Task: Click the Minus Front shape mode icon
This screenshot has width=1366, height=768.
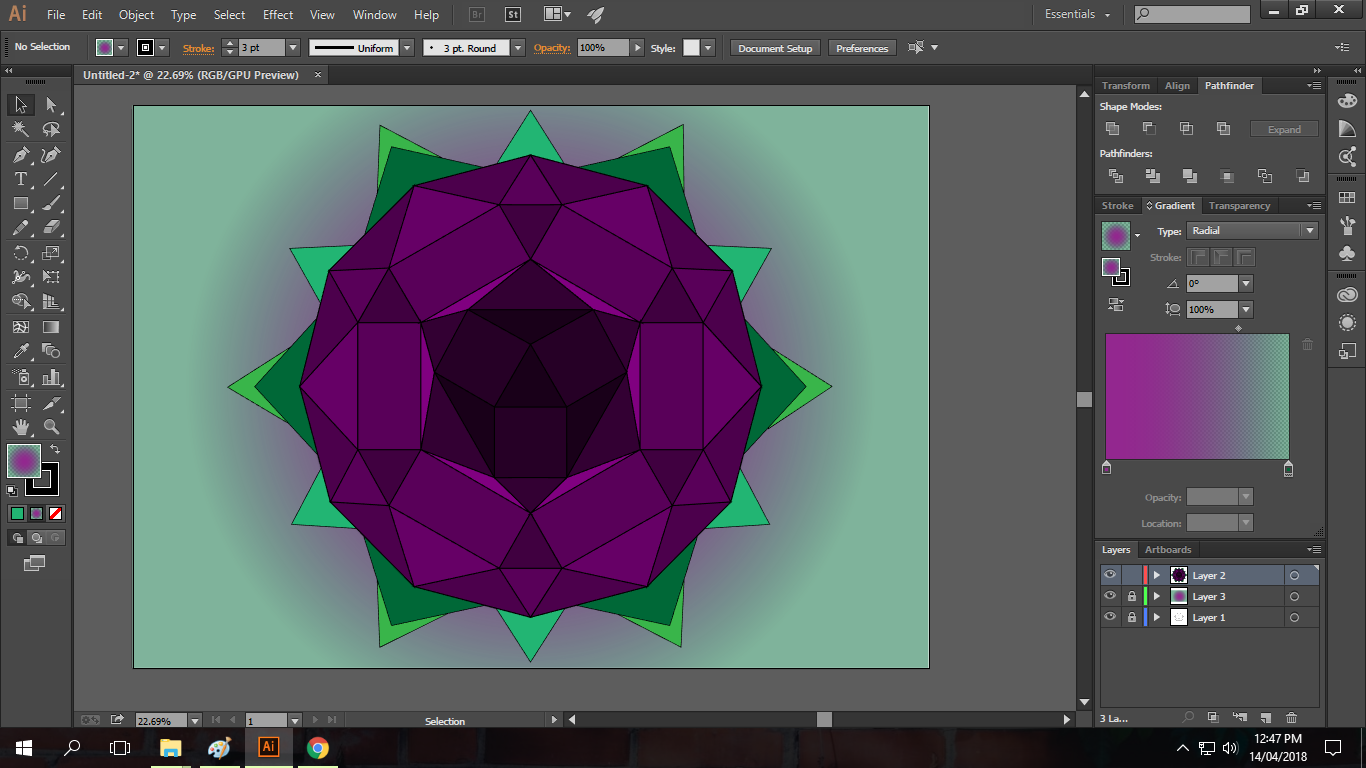Action: [x=1149, y=128]
